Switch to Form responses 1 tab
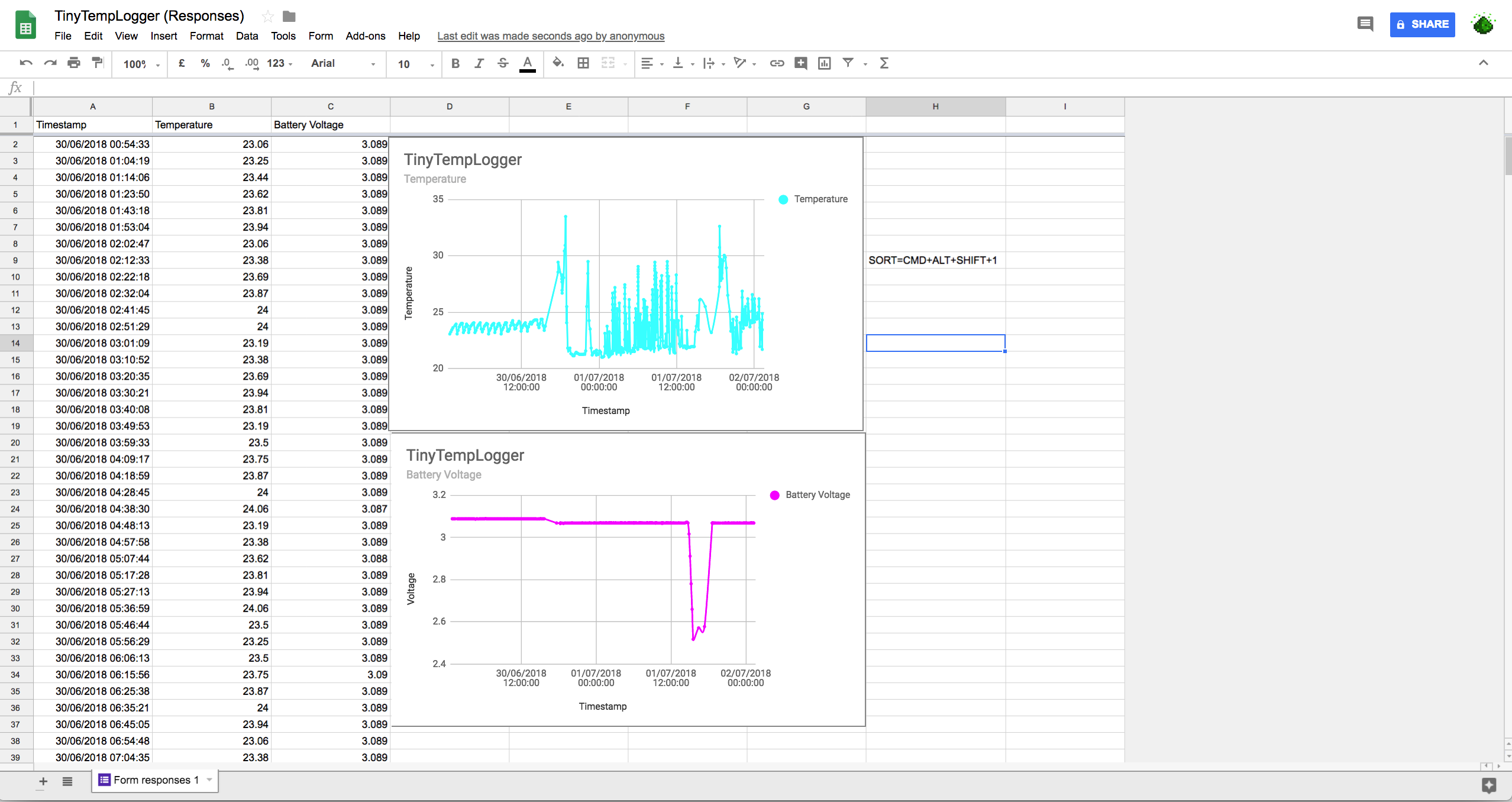 point(155,780)
